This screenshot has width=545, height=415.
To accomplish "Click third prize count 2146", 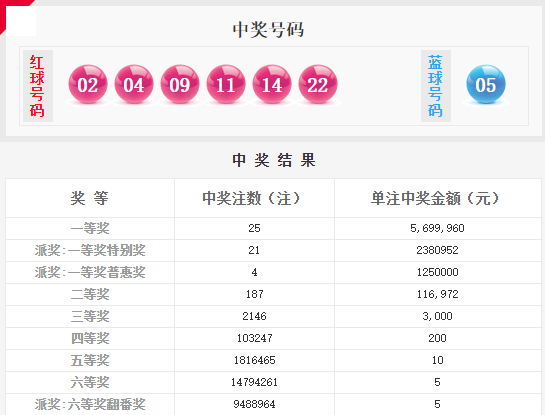I will tap(254, 316).
